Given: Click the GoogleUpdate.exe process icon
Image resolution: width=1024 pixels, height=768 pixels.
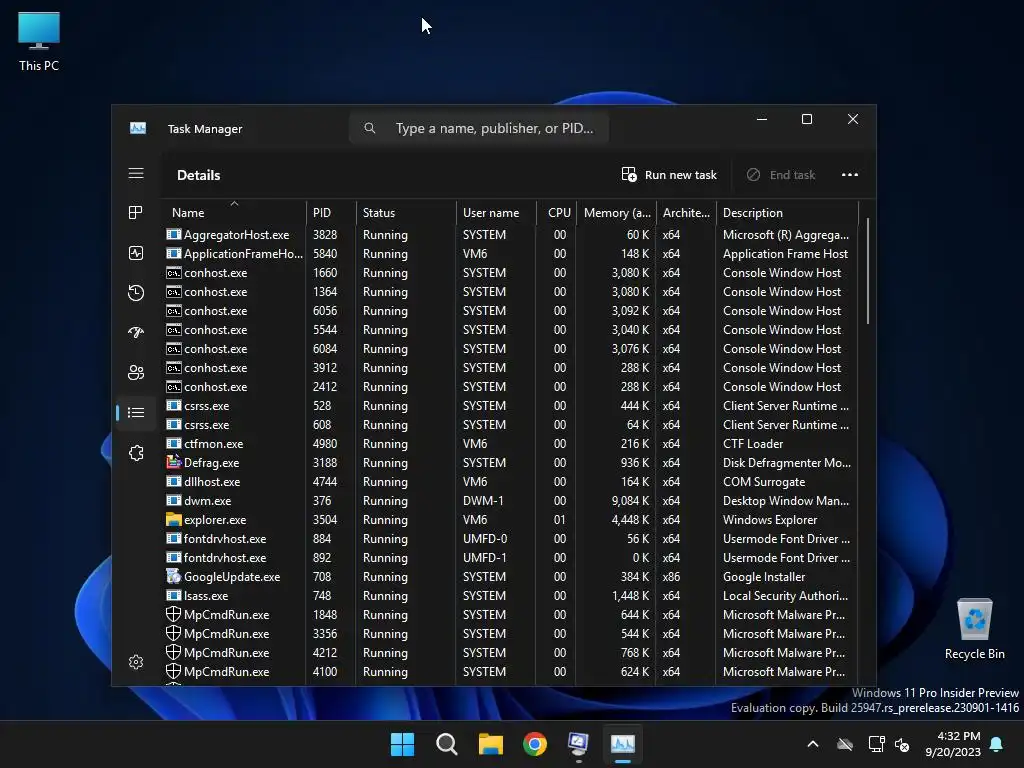Looking at the screenshot, I should point(173,577).
